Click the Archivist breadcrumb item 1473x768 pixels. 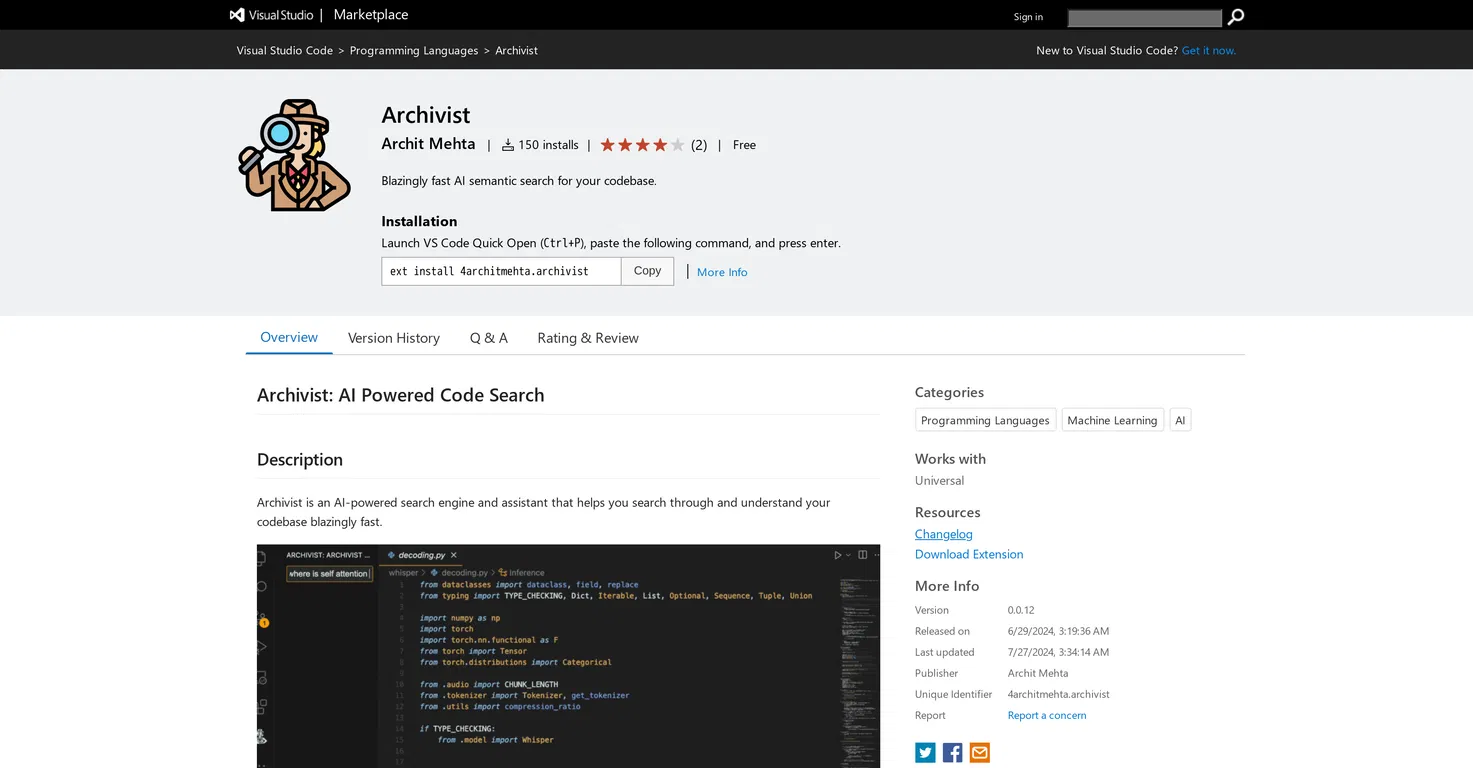click(x=516, y=50)
